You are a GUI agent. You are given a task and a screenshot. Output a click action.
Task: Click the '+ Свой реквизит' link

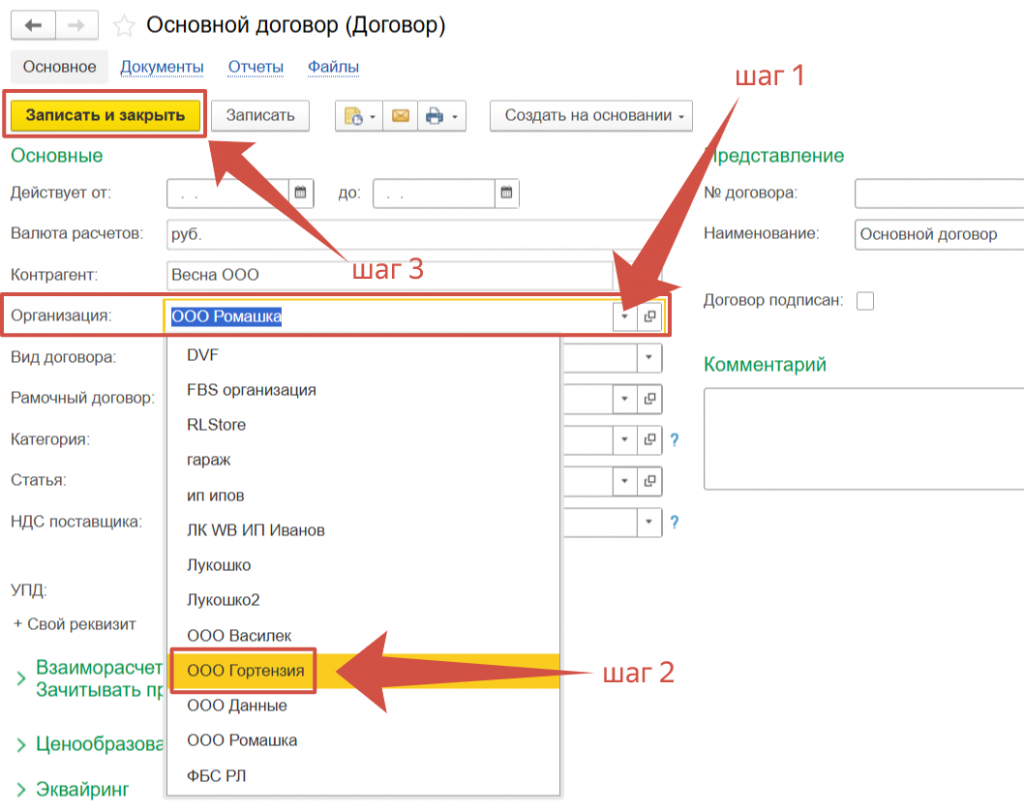pyautogui.click(x=75, y=623)
